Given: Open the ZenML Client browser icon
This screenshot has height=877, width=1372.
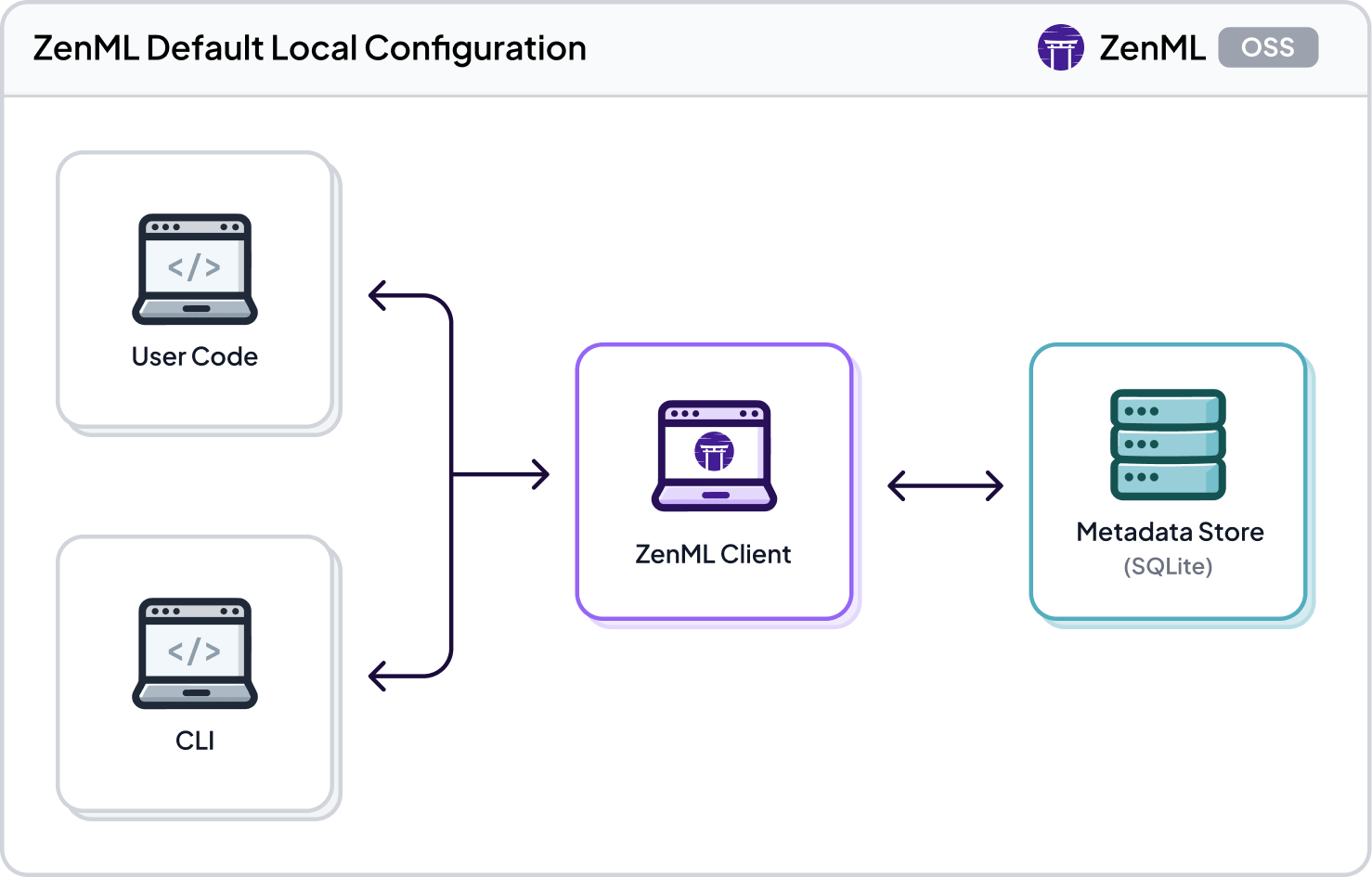Looking at the screenshot, I should [714, 455].
